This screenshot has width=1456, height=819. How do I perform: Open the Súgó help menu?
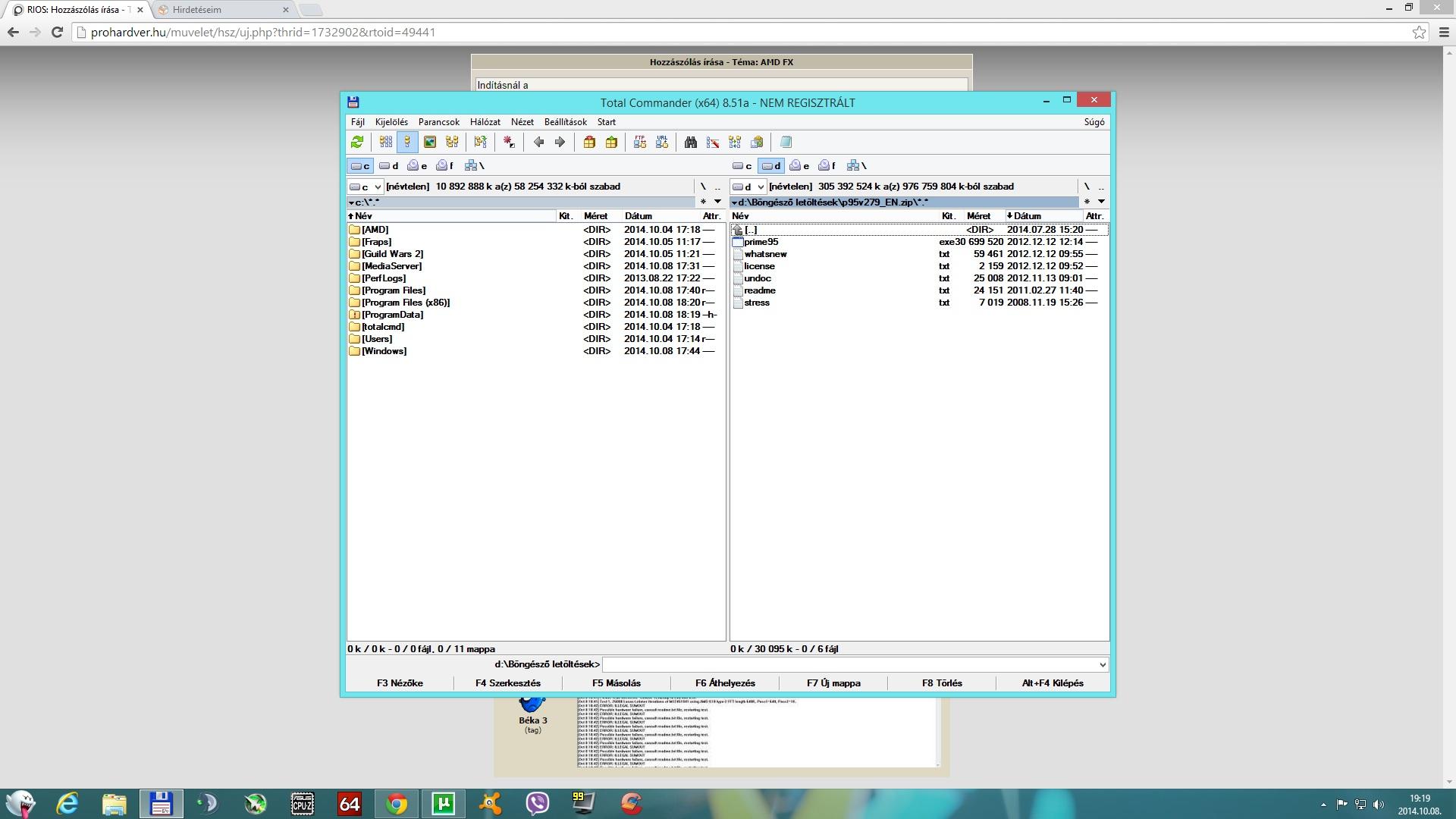pyautogui.click(x=1094, y=122)
